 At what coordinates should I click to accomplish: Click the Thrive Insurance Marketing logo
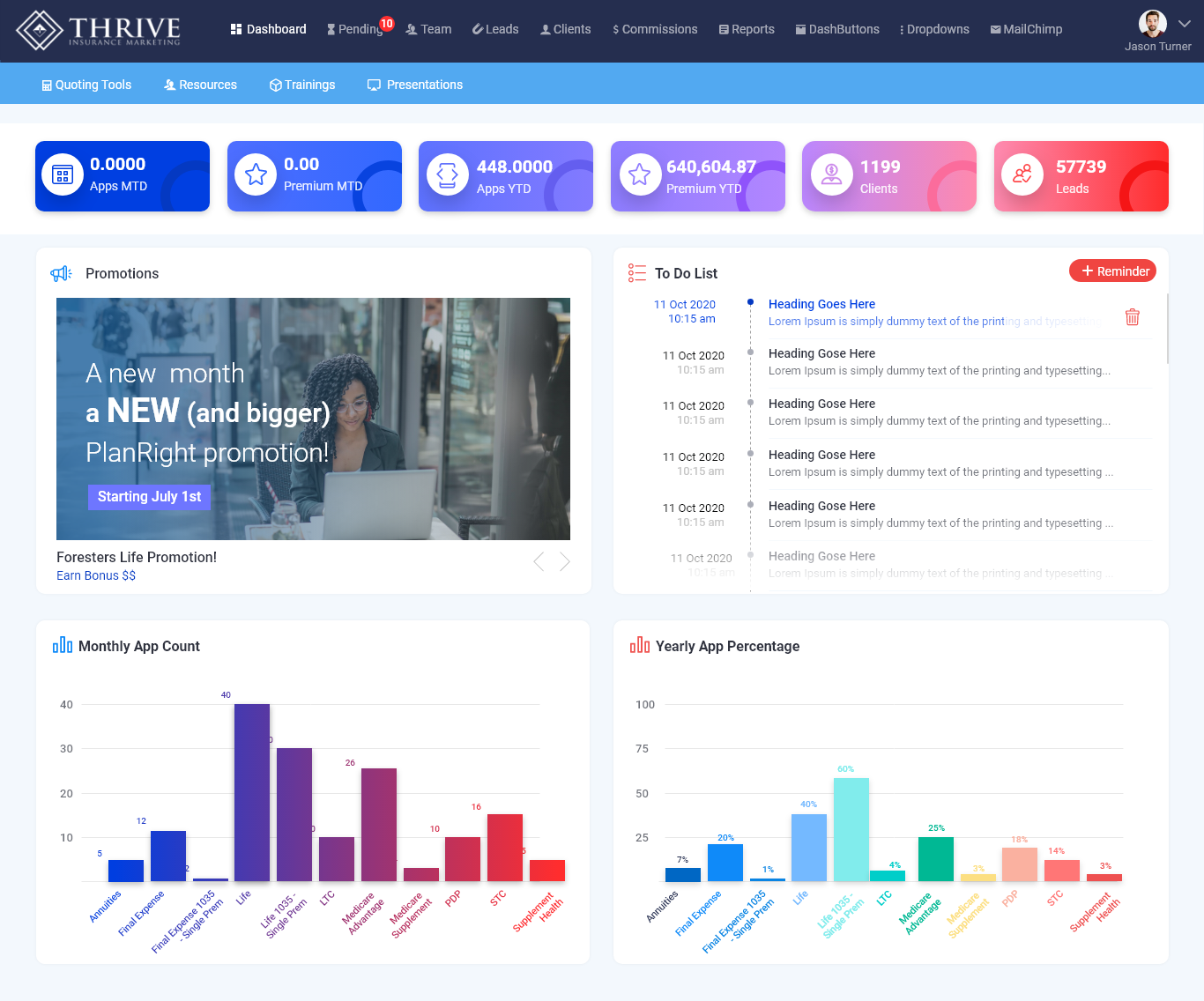[x=99, y=30]
